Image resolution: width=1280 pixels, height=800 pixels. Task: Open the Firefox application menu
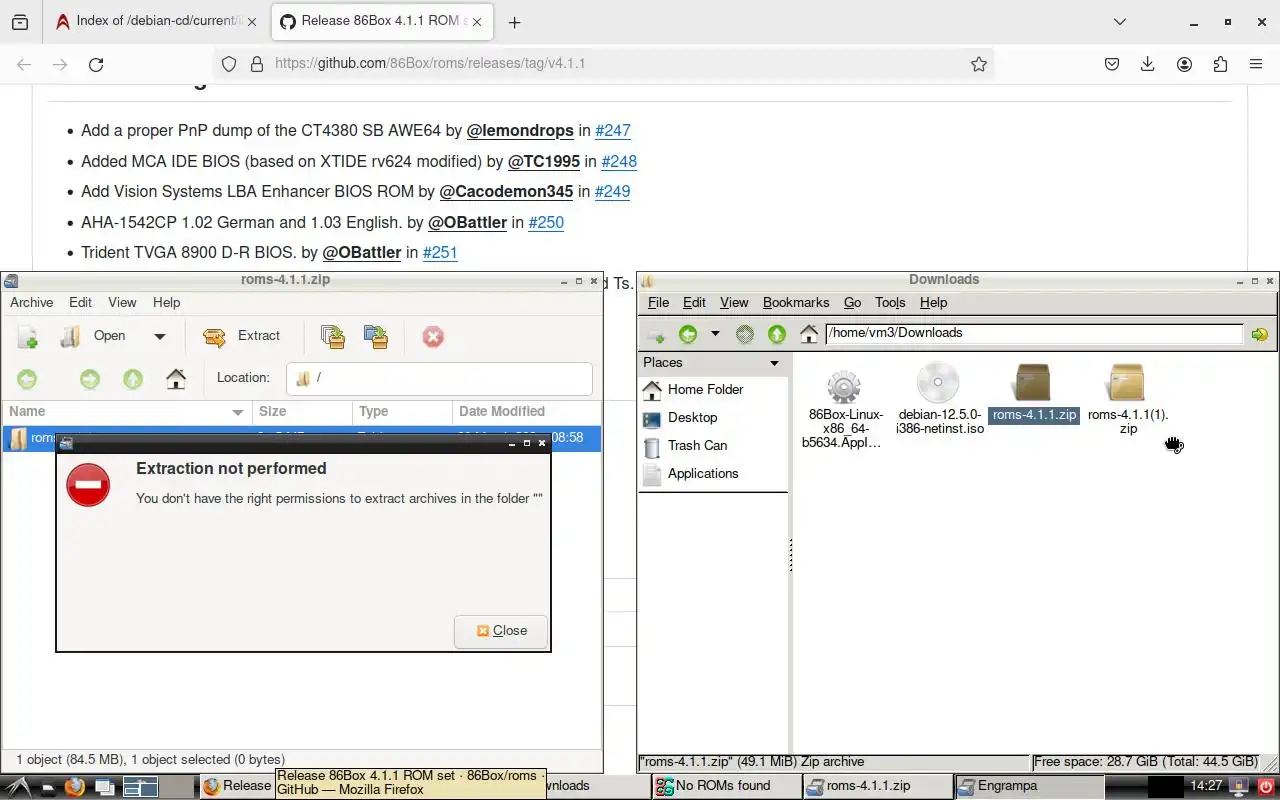pos(1256,64)
